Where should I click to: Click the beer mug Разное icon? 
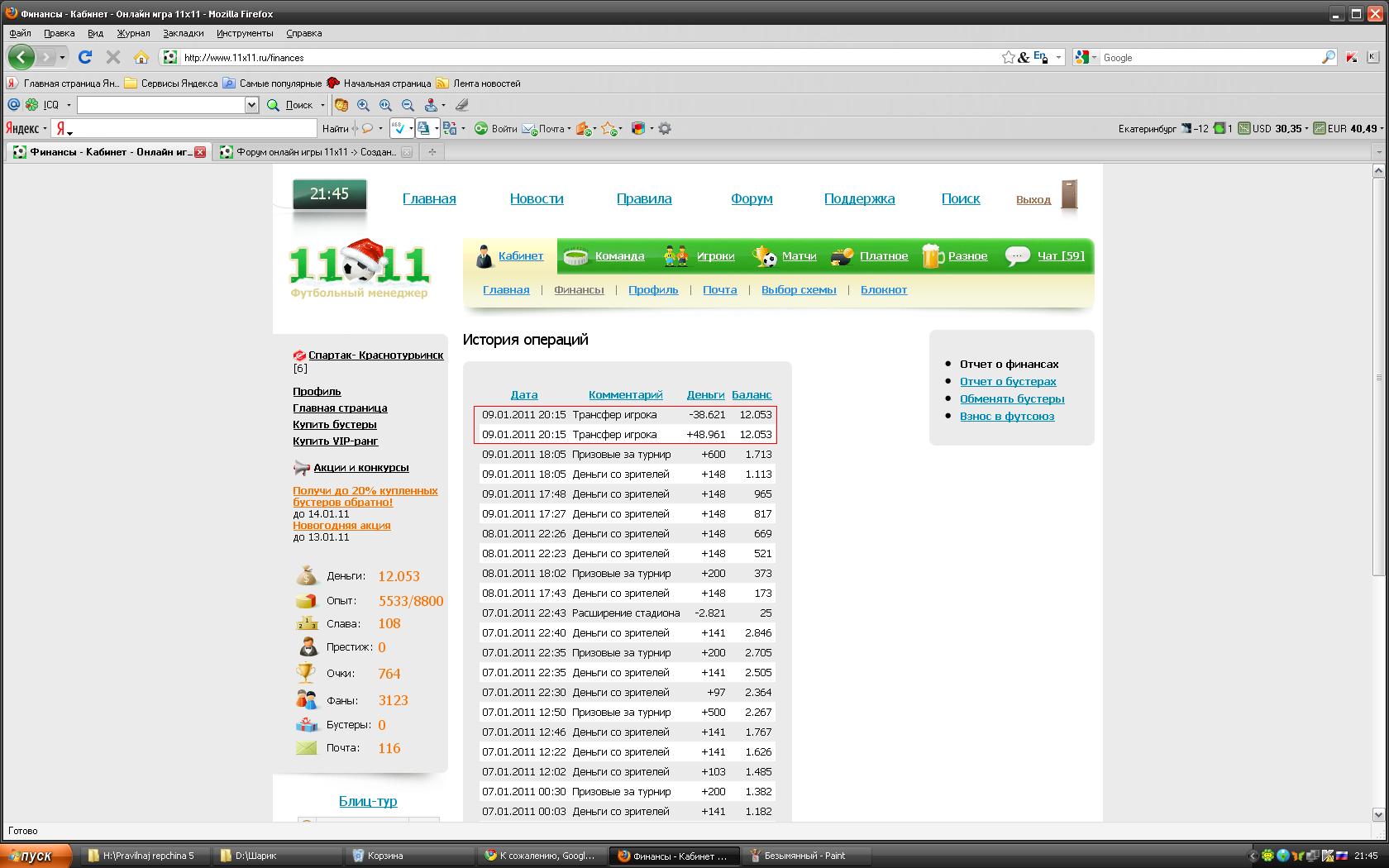932,256
